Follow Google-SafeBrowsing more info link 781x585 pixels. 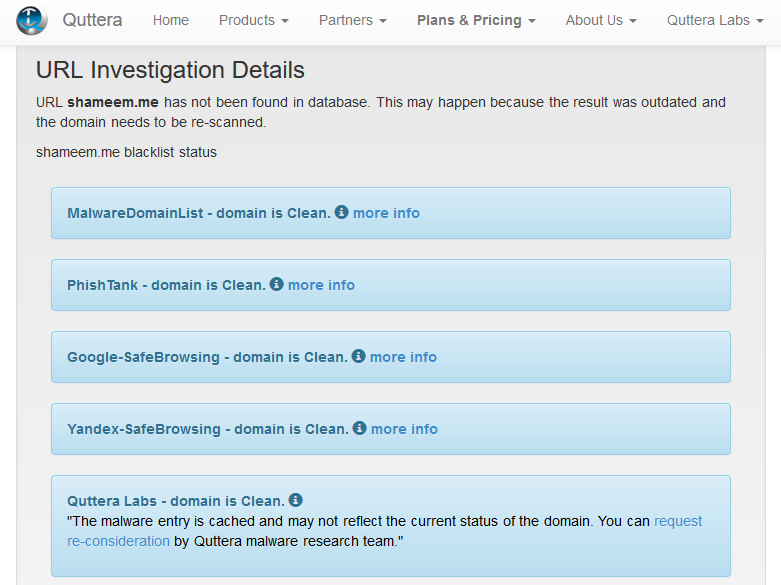[403, 357]
